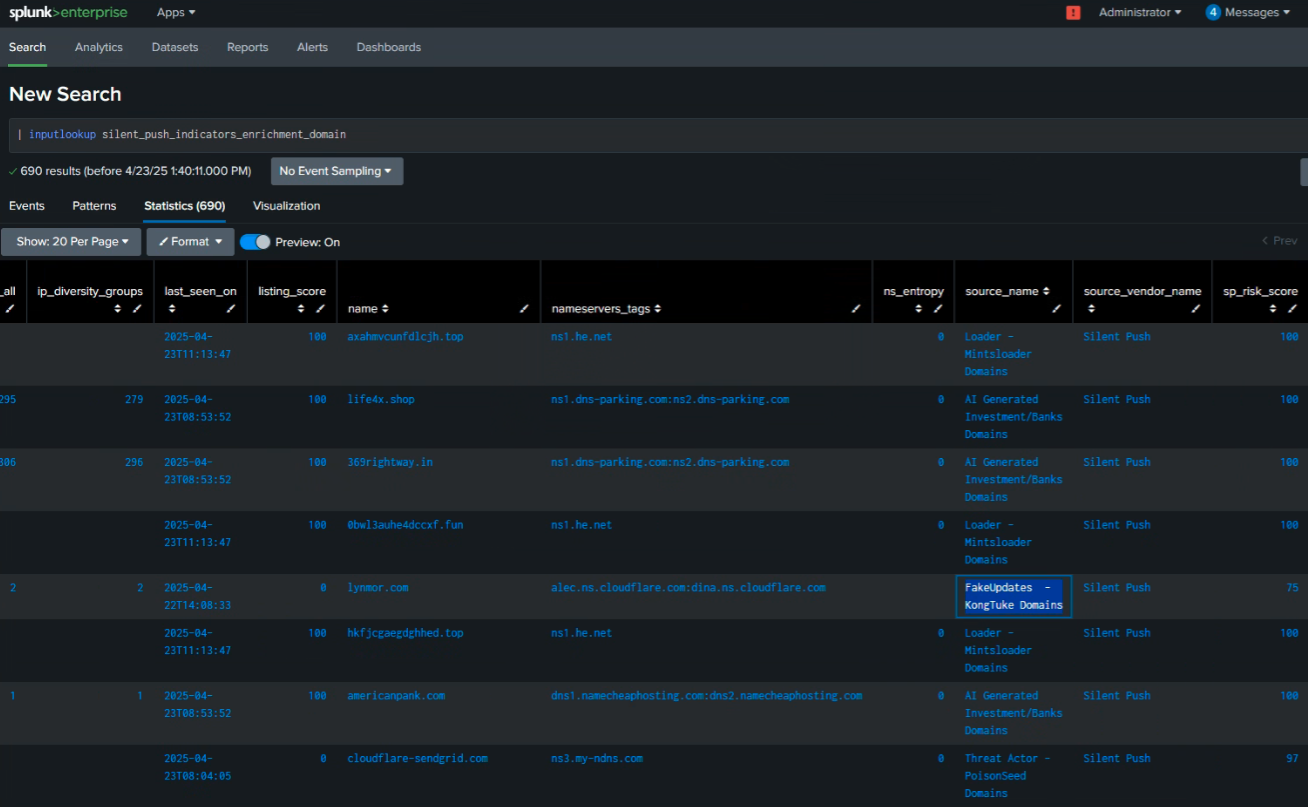The image size is (1308, 807).
Task: Edit the source_name column pencil icon
Action: (1057, 309)
